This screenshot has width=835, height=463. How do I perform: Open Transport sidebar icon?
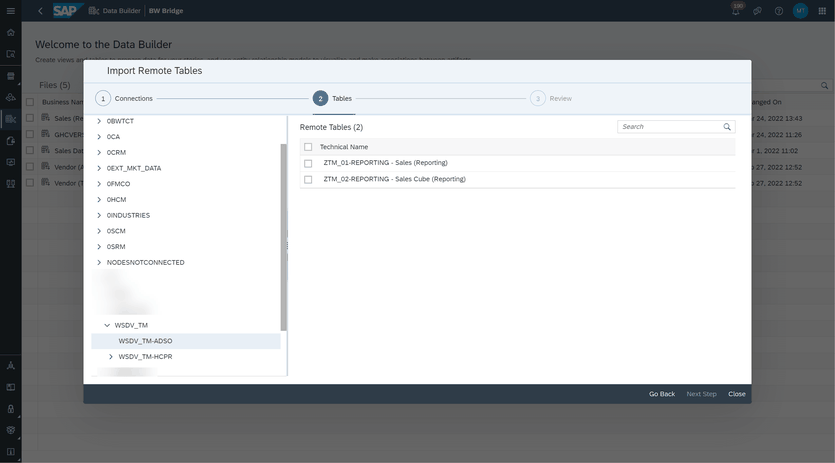pyautogui.click(x=11, y=430)
